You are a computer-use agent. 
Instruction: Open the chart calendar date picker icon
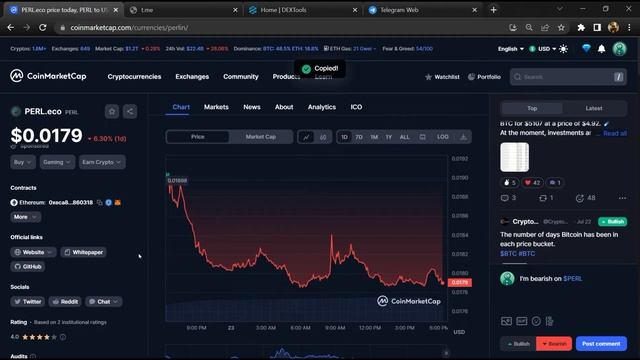(422, 137)
